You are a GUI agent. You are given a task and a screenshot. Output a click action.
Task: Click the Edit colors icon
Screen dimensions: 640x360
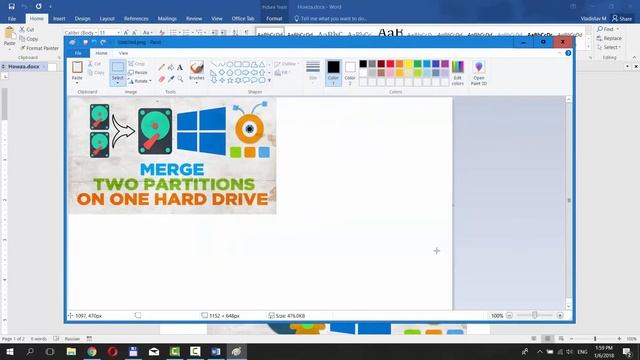458,73
